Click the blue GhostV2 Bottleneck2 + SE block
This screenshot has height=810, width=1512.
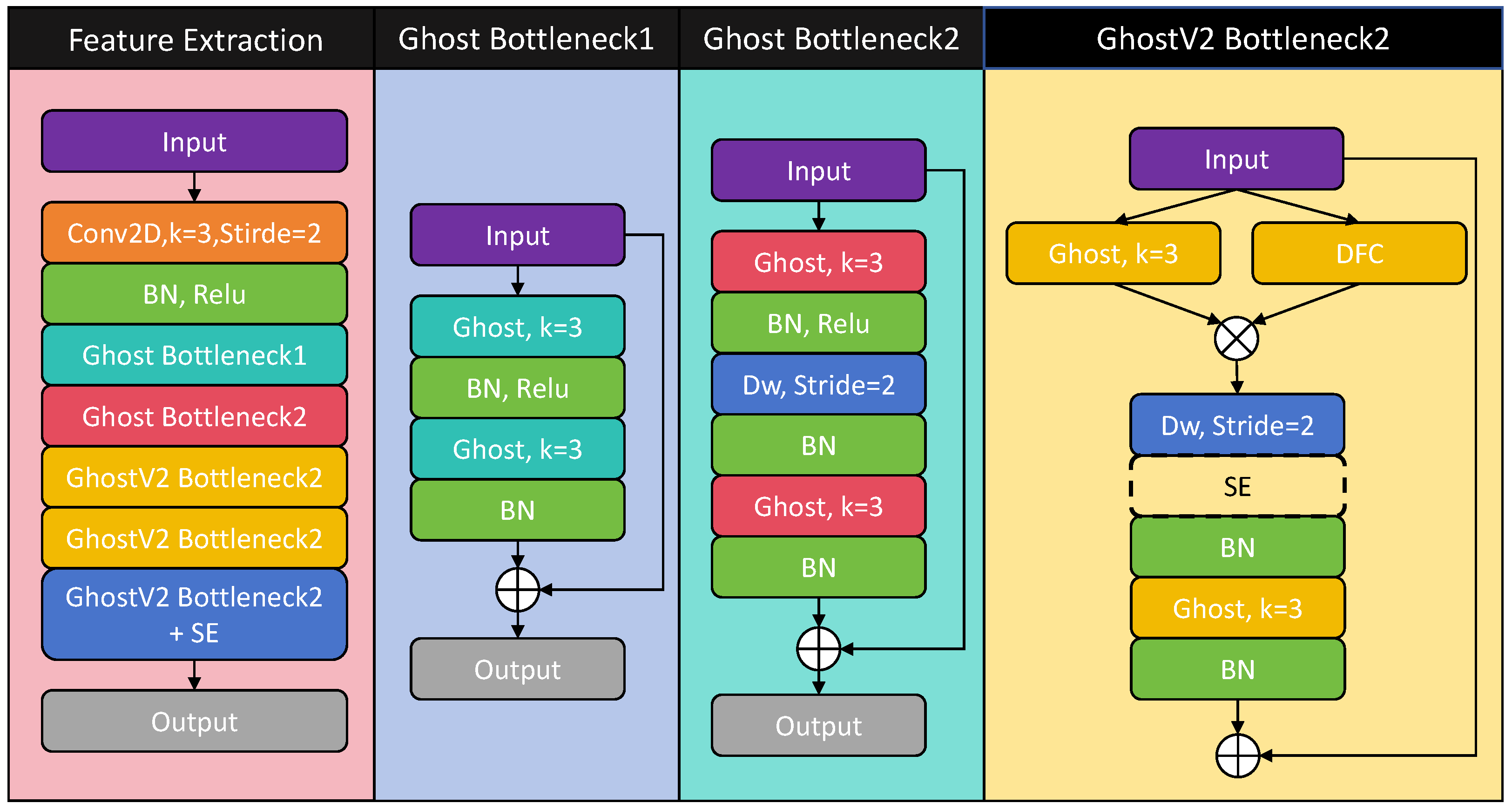point(194,614)
